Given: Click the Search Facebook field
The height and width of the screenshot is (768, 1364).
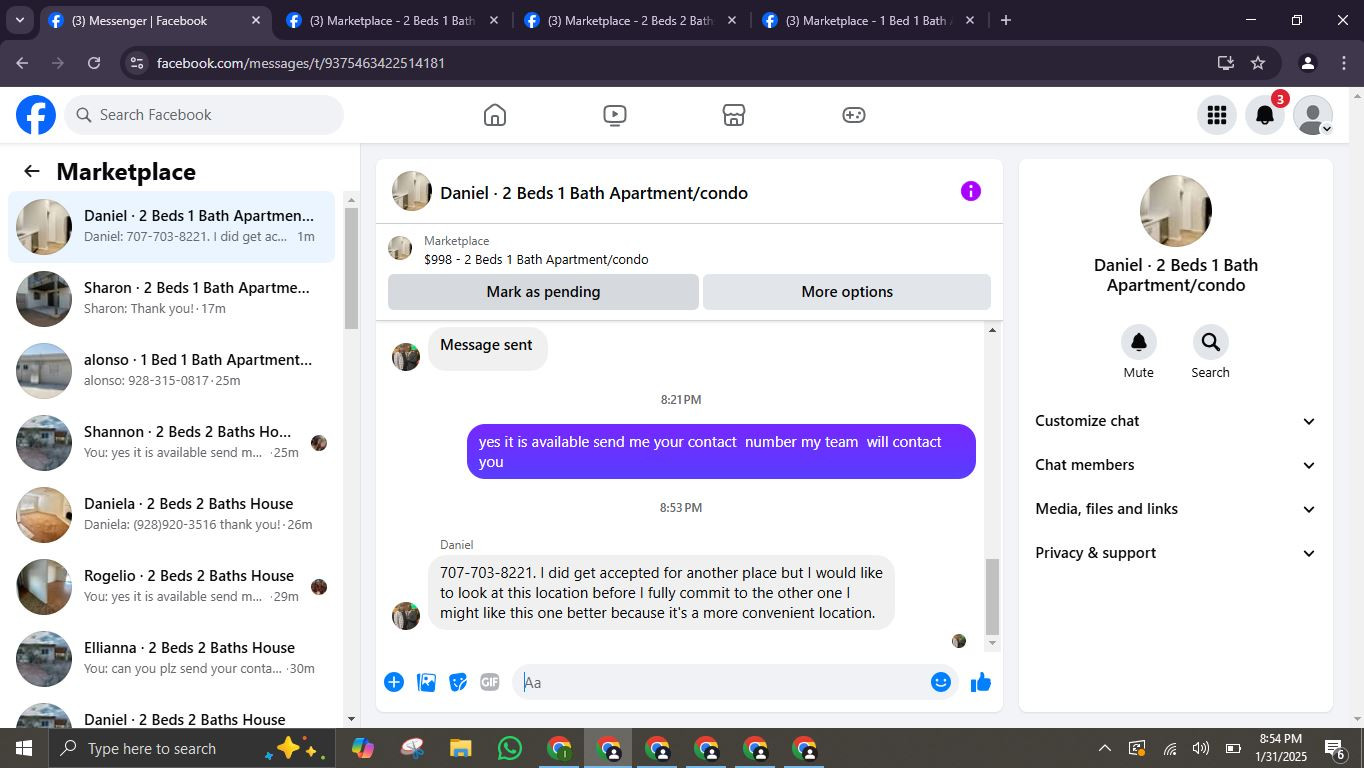Looking at the screenshot, I should pyautogui.click(x=204, y=115).
